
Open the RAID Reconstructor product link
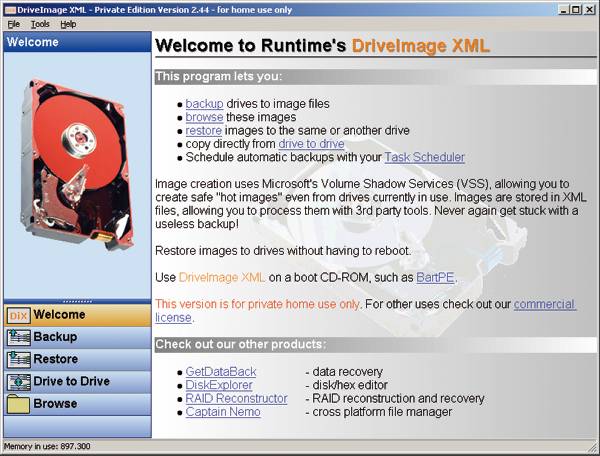pos(236,398)
